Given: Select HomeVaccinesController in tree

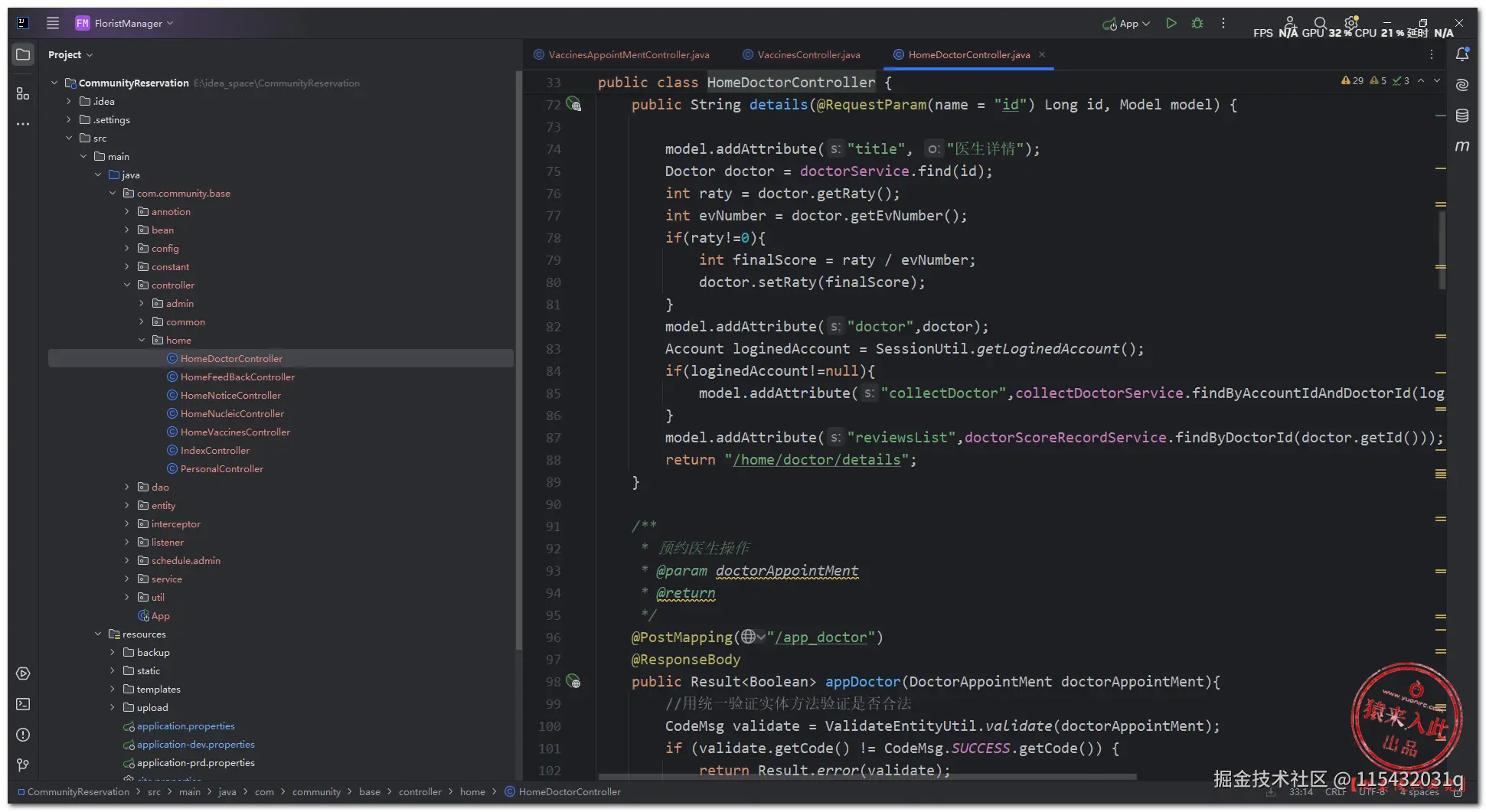Looking at the screenshot, I should tap(235, 432).
